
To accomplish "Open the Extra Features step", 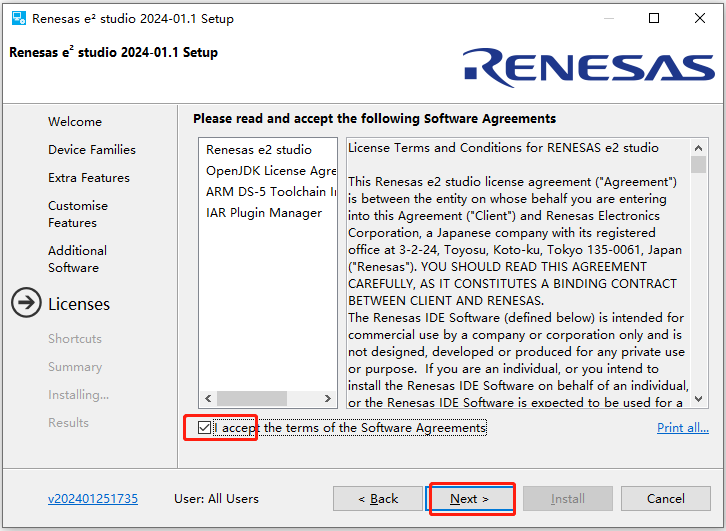I will pyautogui.click(x=89, y=178).
